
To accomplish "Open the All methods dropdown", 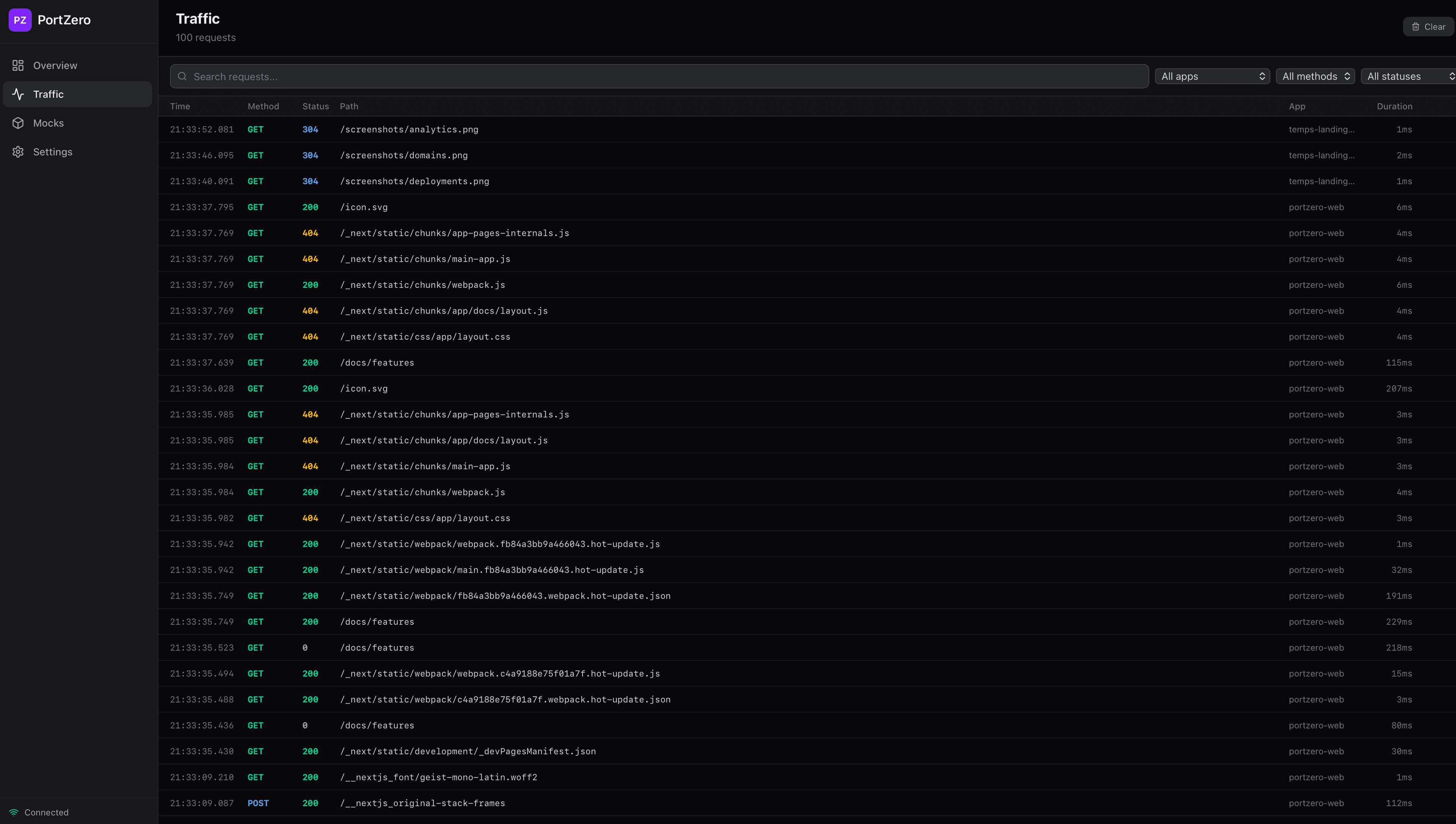I will tap(1315, 76).
